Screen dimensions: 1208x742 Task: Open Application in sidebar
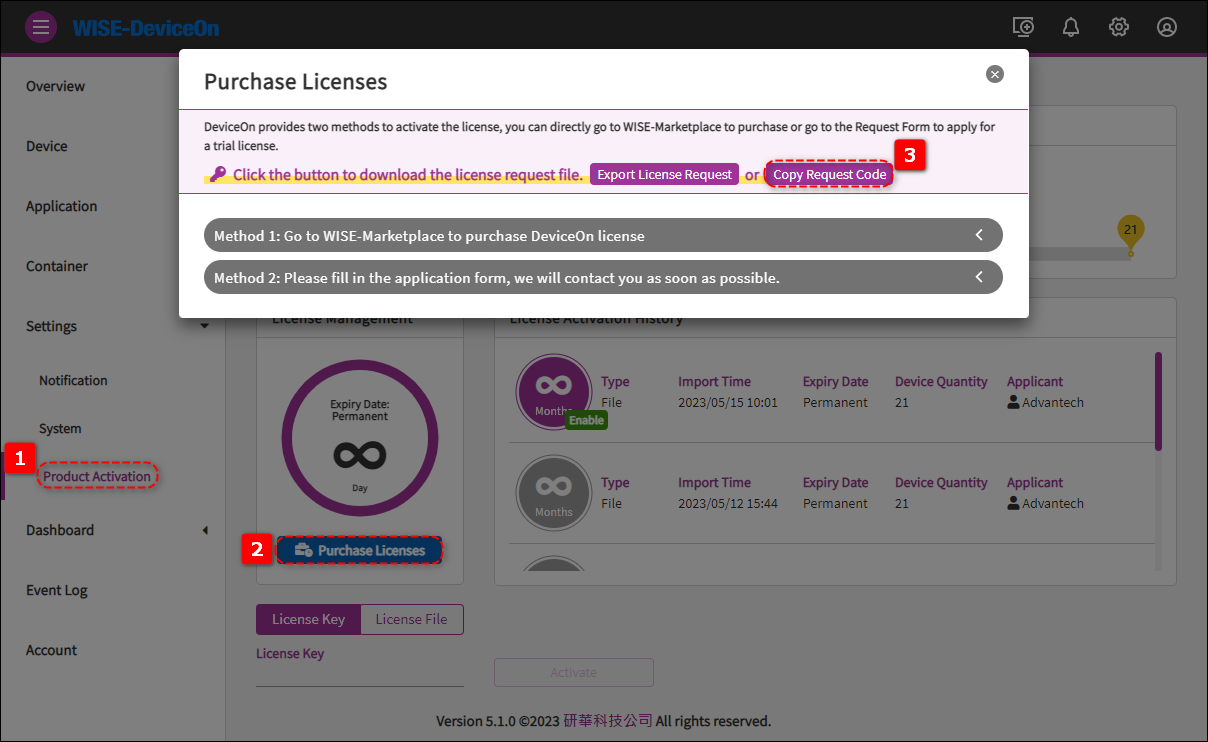pos(62,206)
